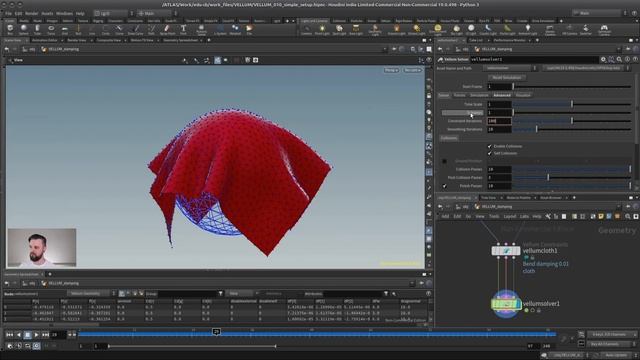Screen dimensions: 640x360
Task: Click the Reset Simulation button
Action: (507, 78)
